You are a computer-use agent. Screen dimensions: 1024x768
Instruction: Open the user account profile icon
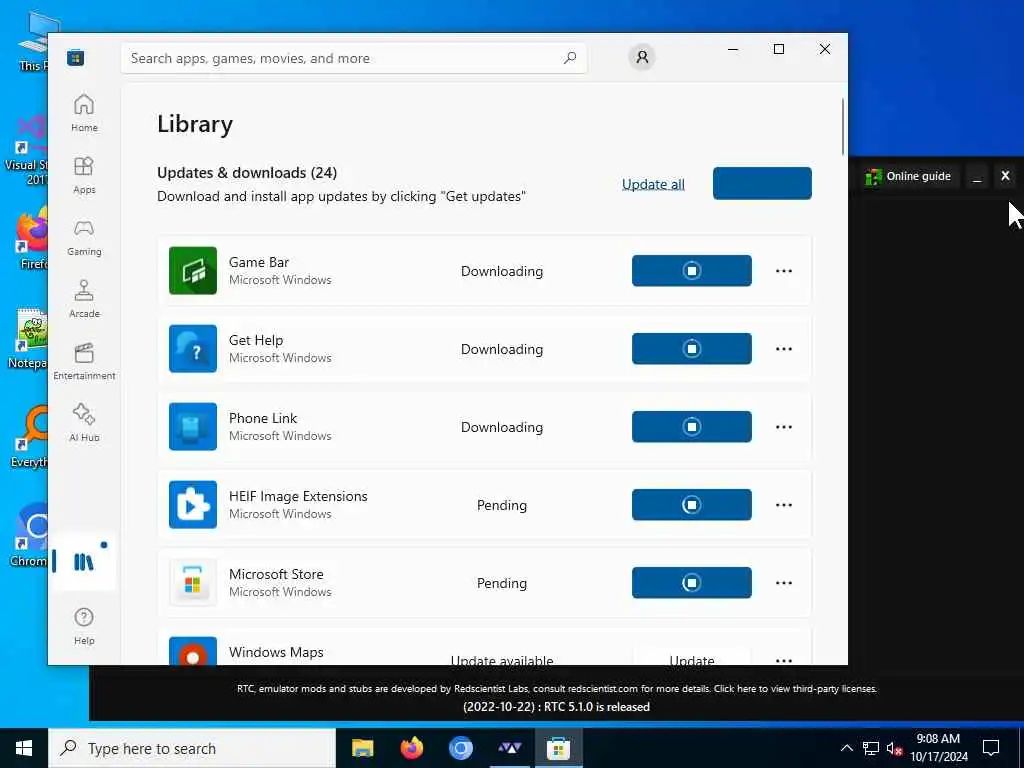(642, 57)
